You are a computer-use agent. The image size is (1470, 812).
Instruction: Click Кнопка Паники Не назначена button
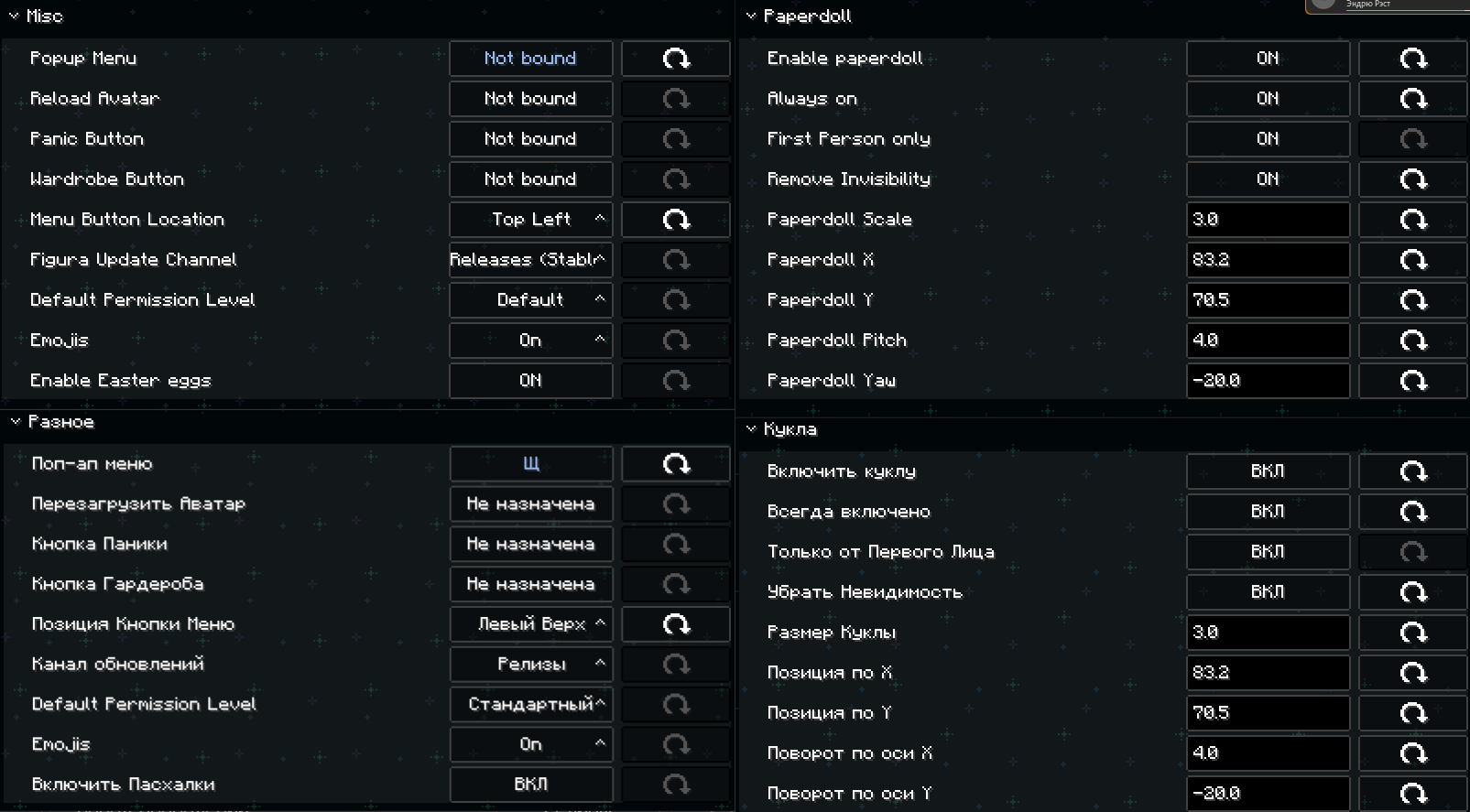[x=531, y=544]
